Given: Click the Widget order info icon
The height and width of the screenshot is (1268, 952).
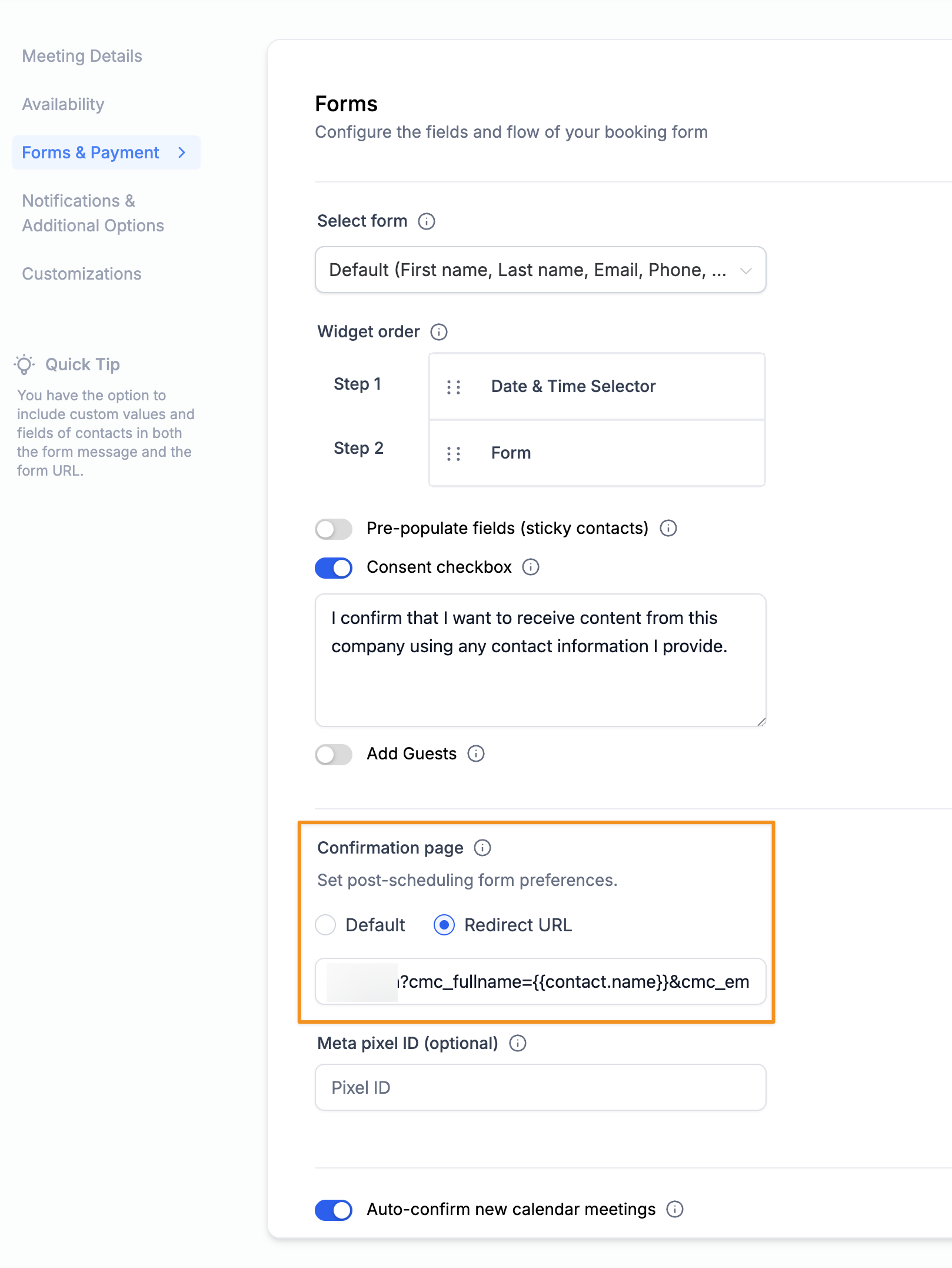Looking at the screenshot, I should pos(438,332).
